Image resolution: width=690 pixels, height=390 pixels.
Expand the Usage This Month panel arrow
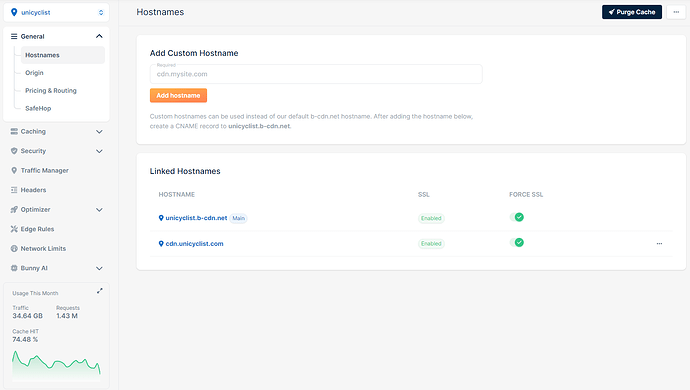pyautogui.click(x=100, y=291)
